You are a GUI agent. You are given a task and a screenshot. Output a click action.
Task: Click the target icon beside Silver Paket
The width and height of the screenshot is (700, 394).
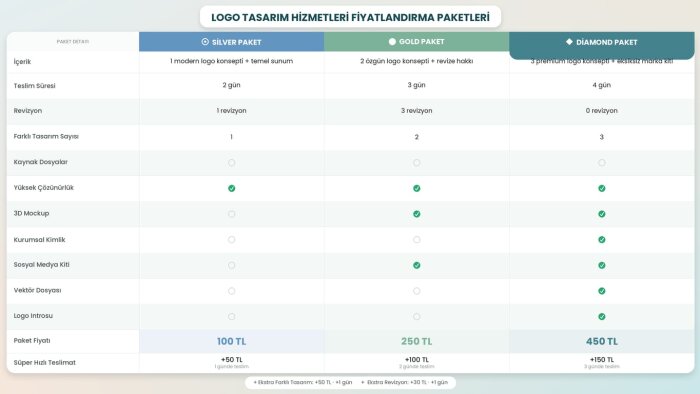(205, 41)
